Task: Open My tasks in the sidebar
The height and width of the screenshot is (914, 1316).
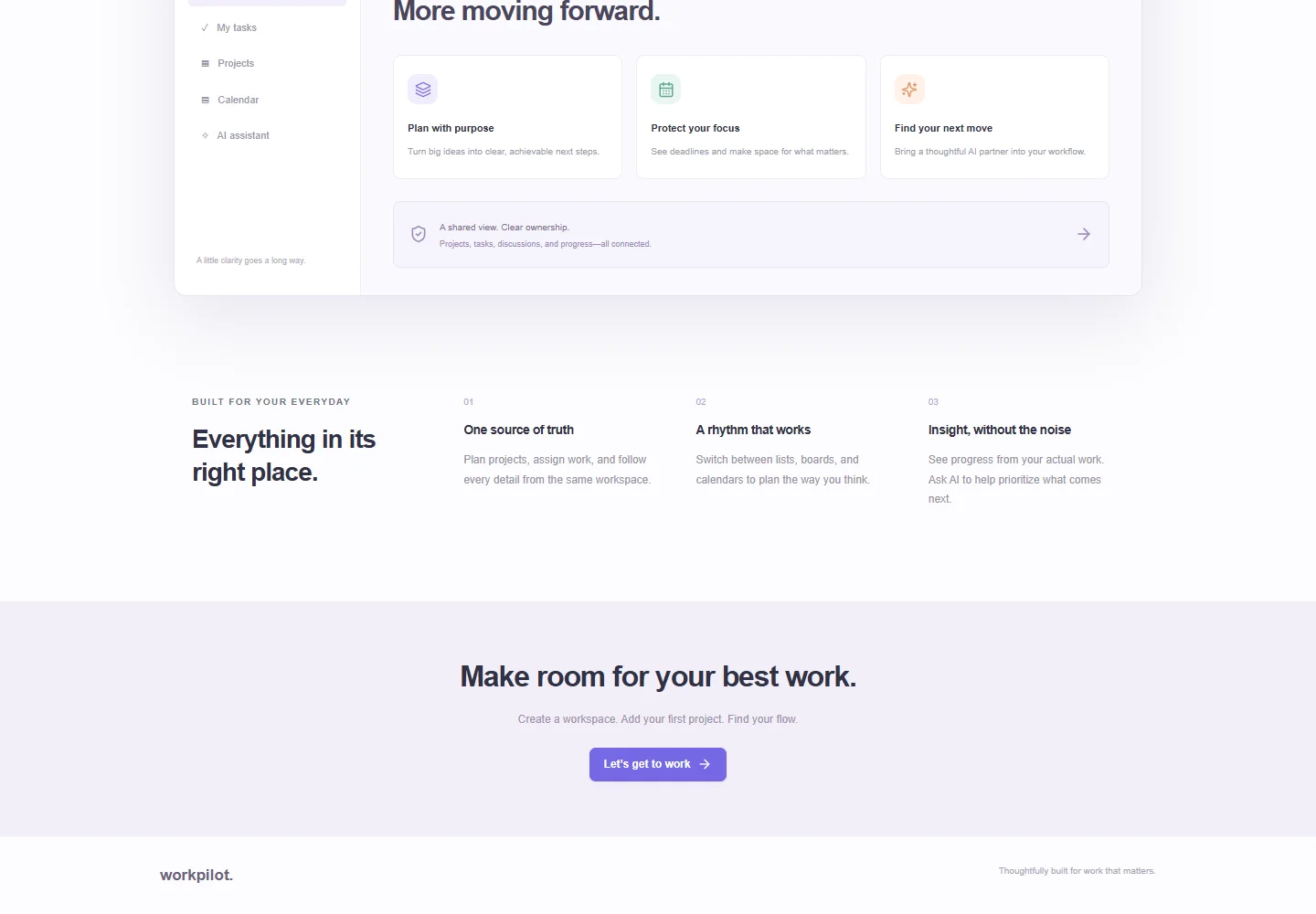Action: coord(267,27)
